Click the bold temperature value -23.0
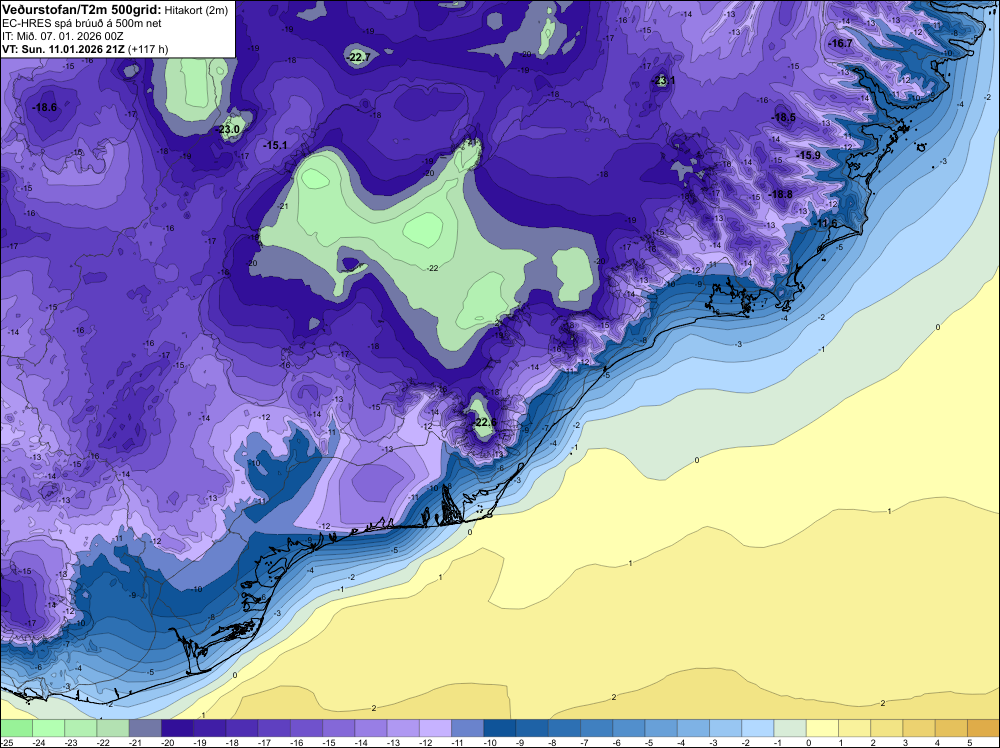The height and width of the screenshot is (748, 1000). (x=229, y=129)
